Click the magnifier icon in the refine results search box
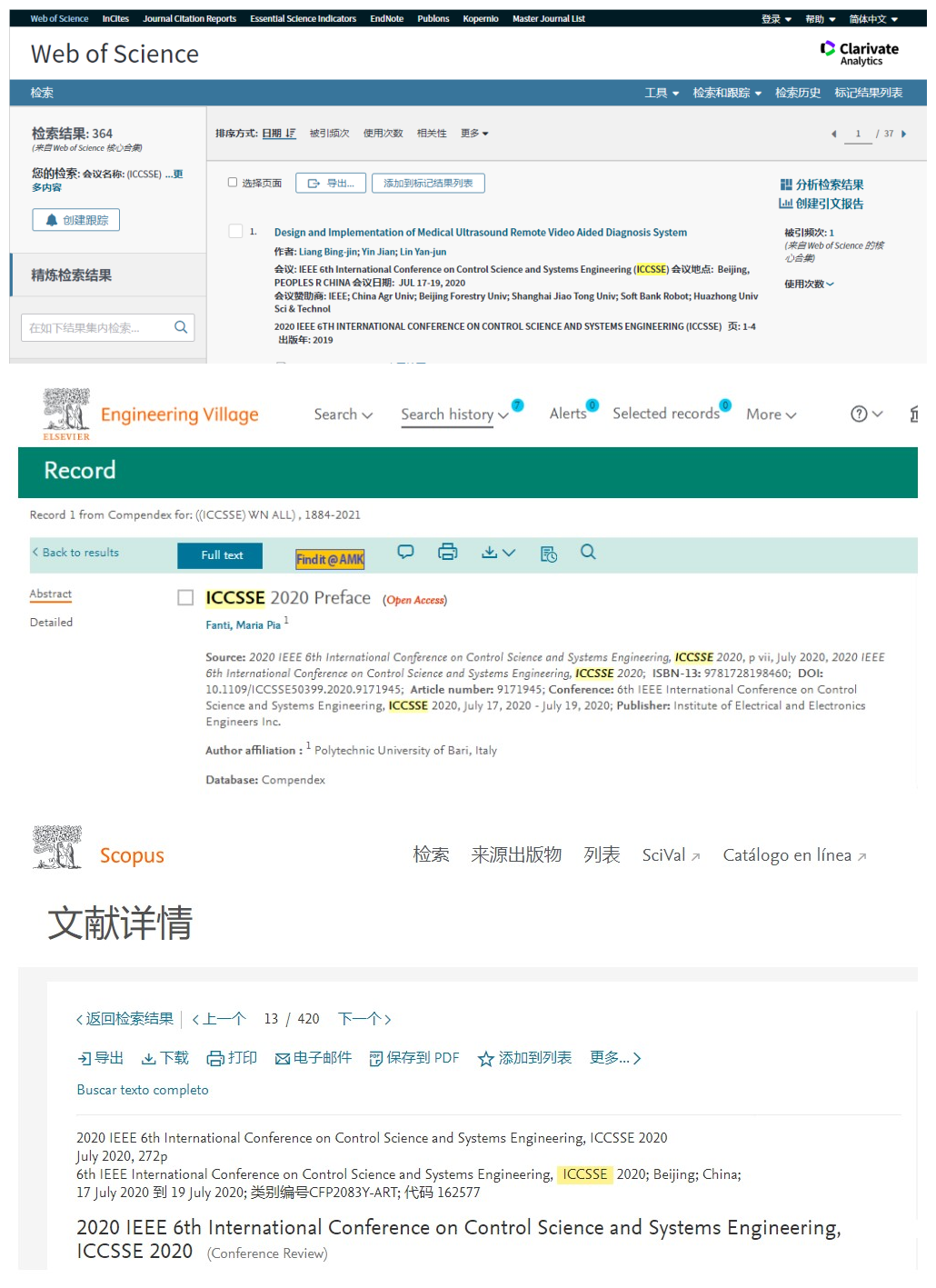This screenshot has width=936, height=1288. point(181,327)
